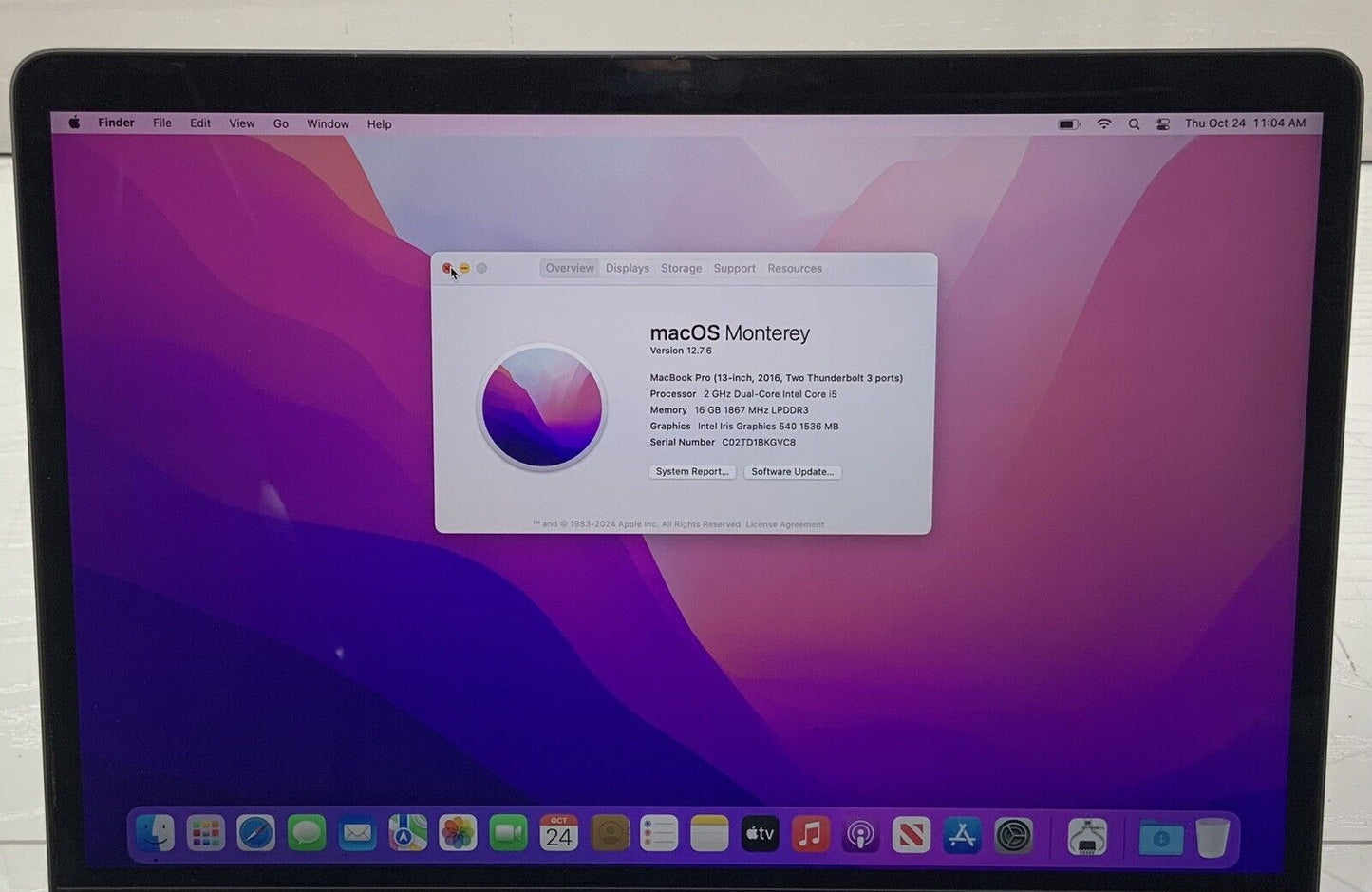The width and height of the screenshot is (1372, 892).
Task: Open Calendar showing Oct 24
Action: click(558, 834)
